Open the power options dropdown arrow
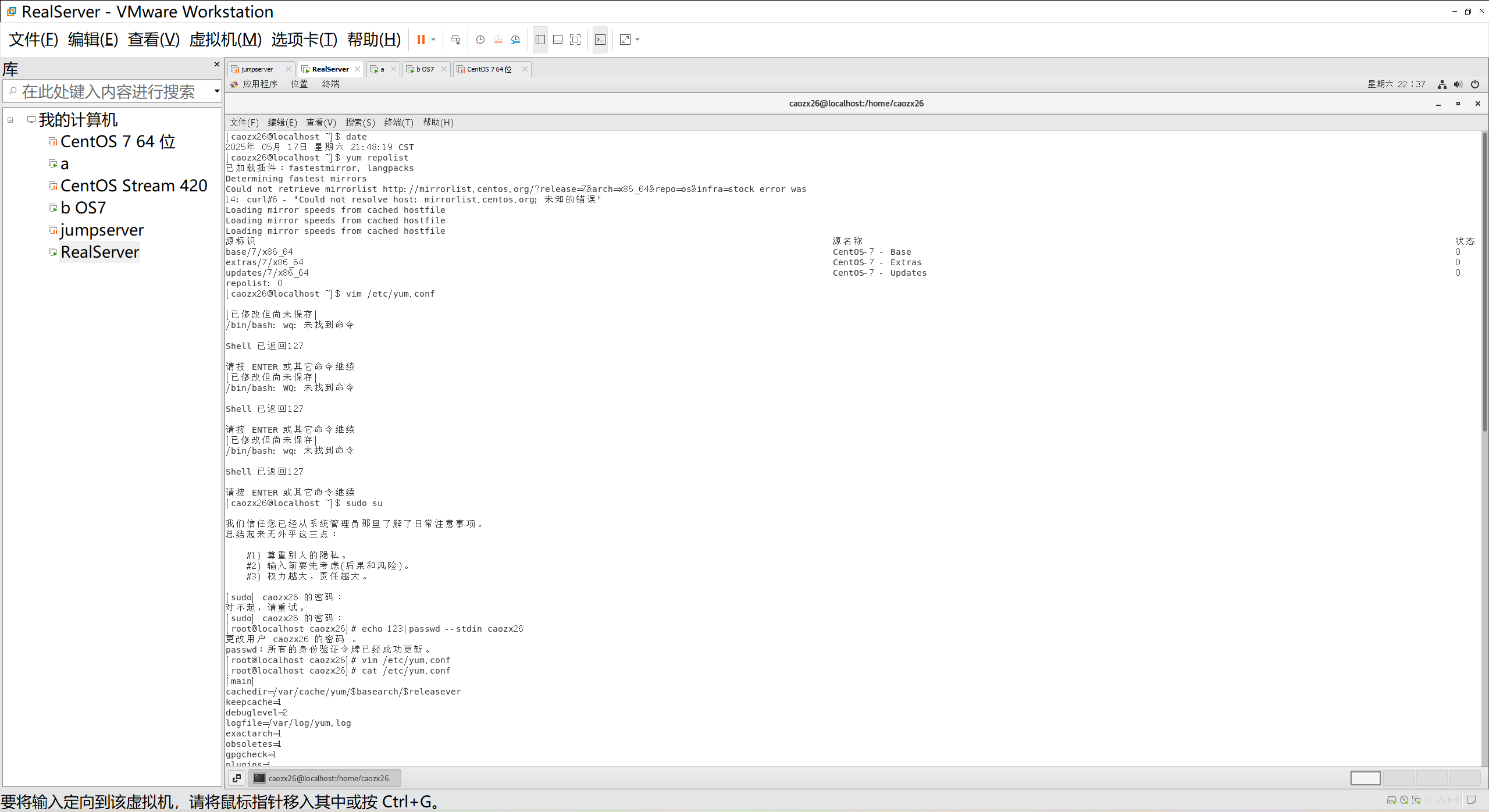The image size is (1489, 812). click(x=433, y=40)
